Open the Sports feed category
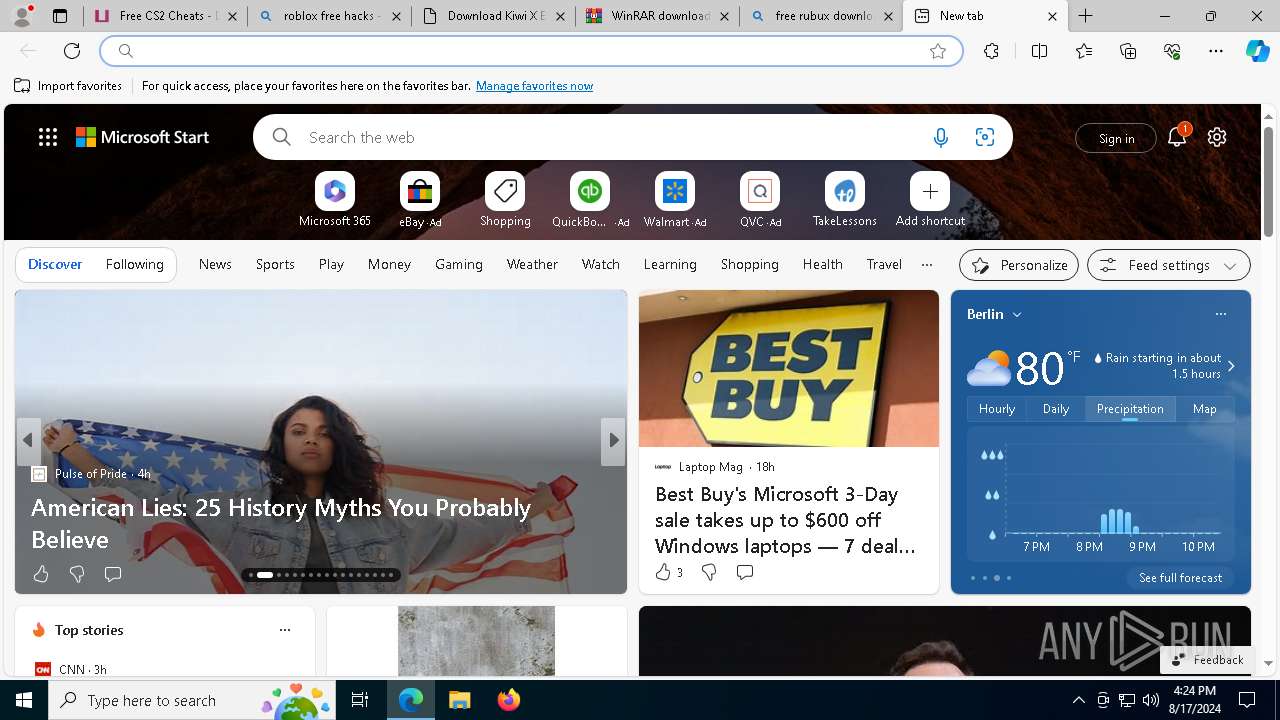The height and width of the screenshot is (720, 1280). 275,264
